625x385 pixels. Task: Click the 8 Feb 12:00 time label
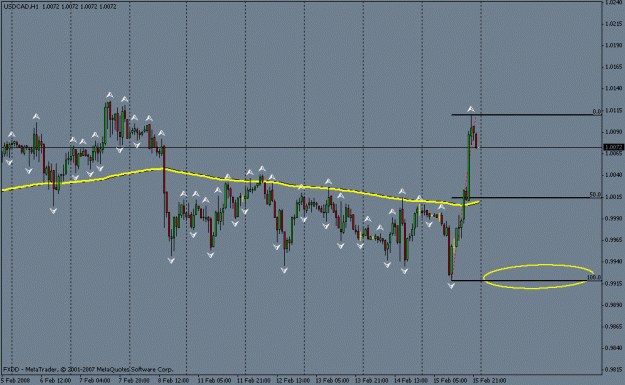tap(173, 380)
